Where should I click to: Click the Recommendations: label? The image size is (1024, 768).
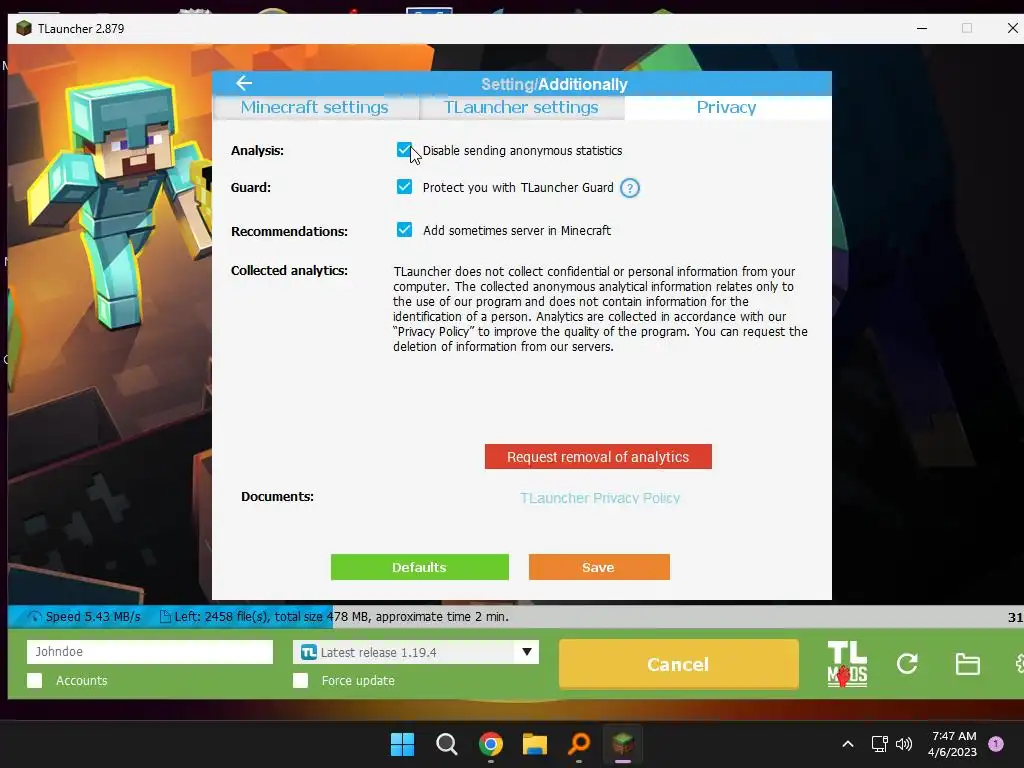289,231
